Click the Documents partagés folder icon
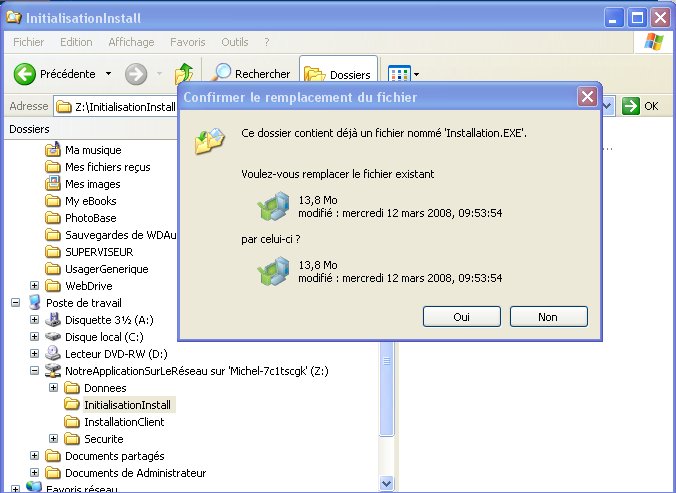This screenshot has width=676, height=493. [53, 456]
